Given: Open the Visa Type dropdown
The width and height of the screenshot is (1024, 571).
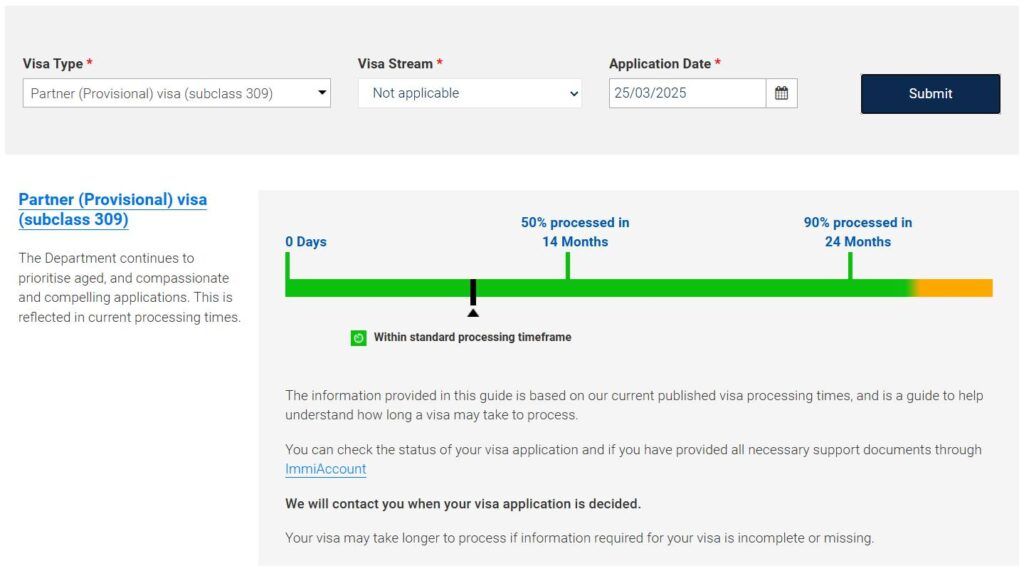Looking at the screenshot, I should pyautogui.click(x=176, y=93).
